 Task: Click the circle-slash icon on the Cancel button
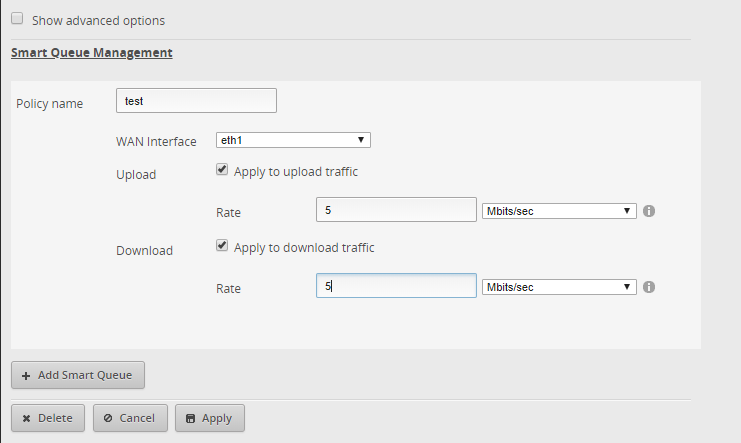coord(109,418)
